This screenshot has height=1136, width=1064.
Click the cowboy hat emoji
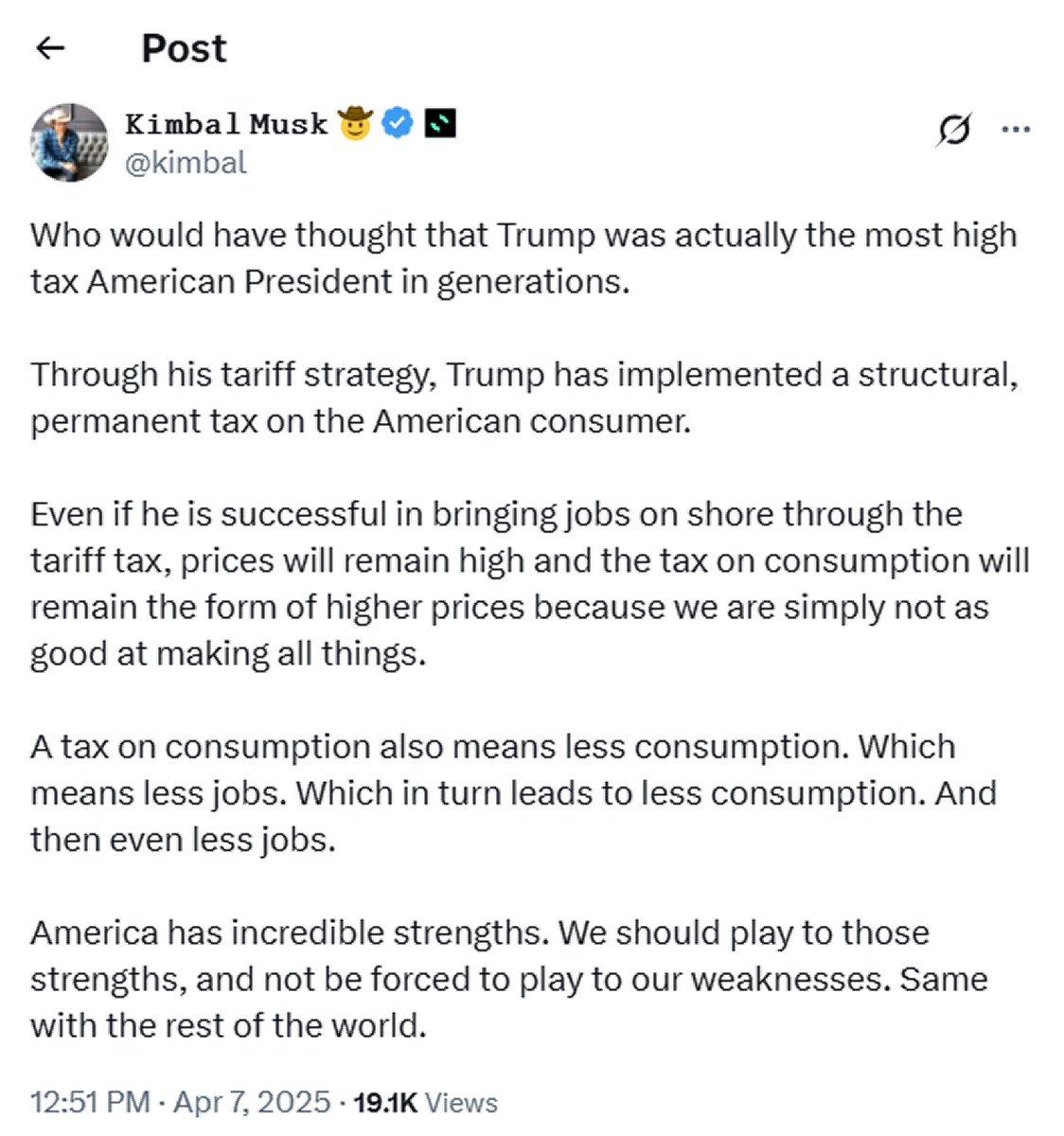point(355,123)
